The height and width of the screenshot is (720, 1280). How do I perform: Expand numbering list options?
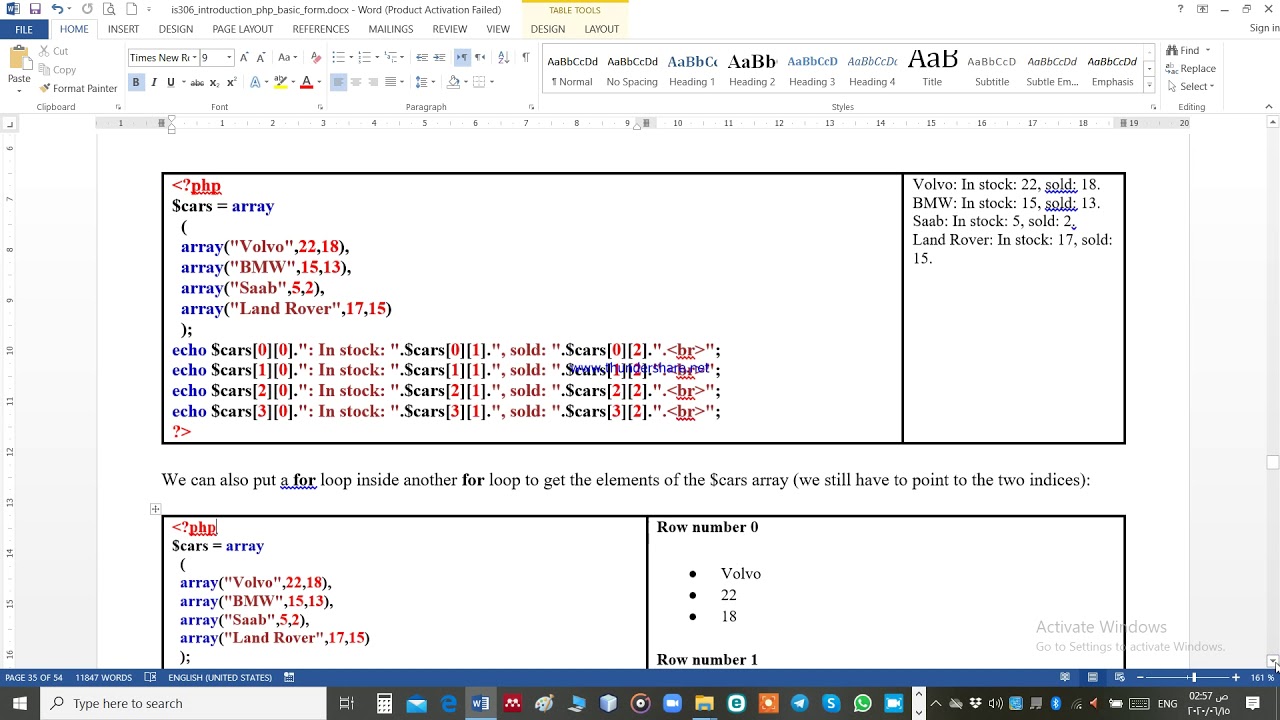point(377,58)
